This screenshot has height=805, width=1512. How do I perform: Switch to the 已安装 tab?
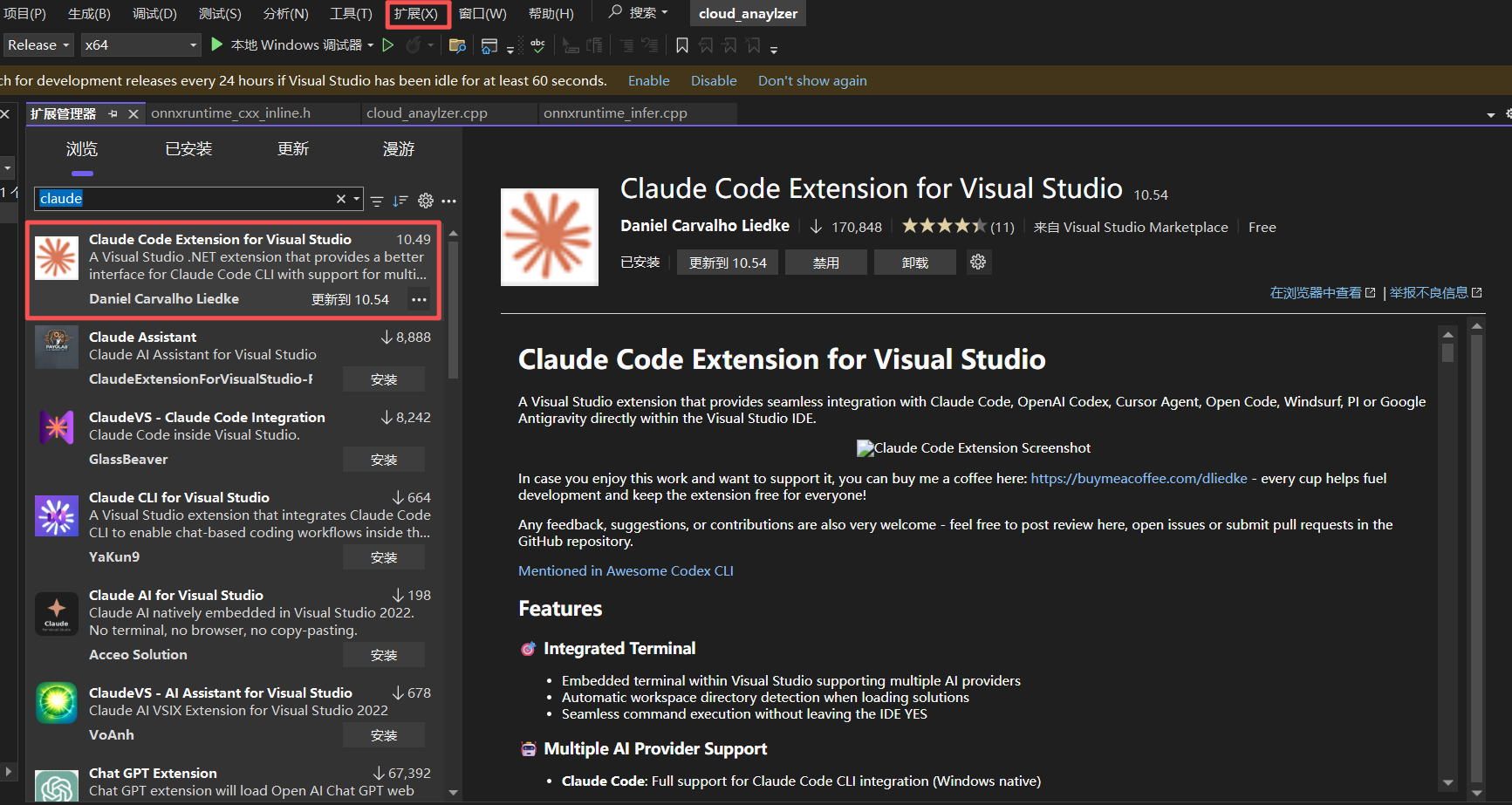pos(189,149)
